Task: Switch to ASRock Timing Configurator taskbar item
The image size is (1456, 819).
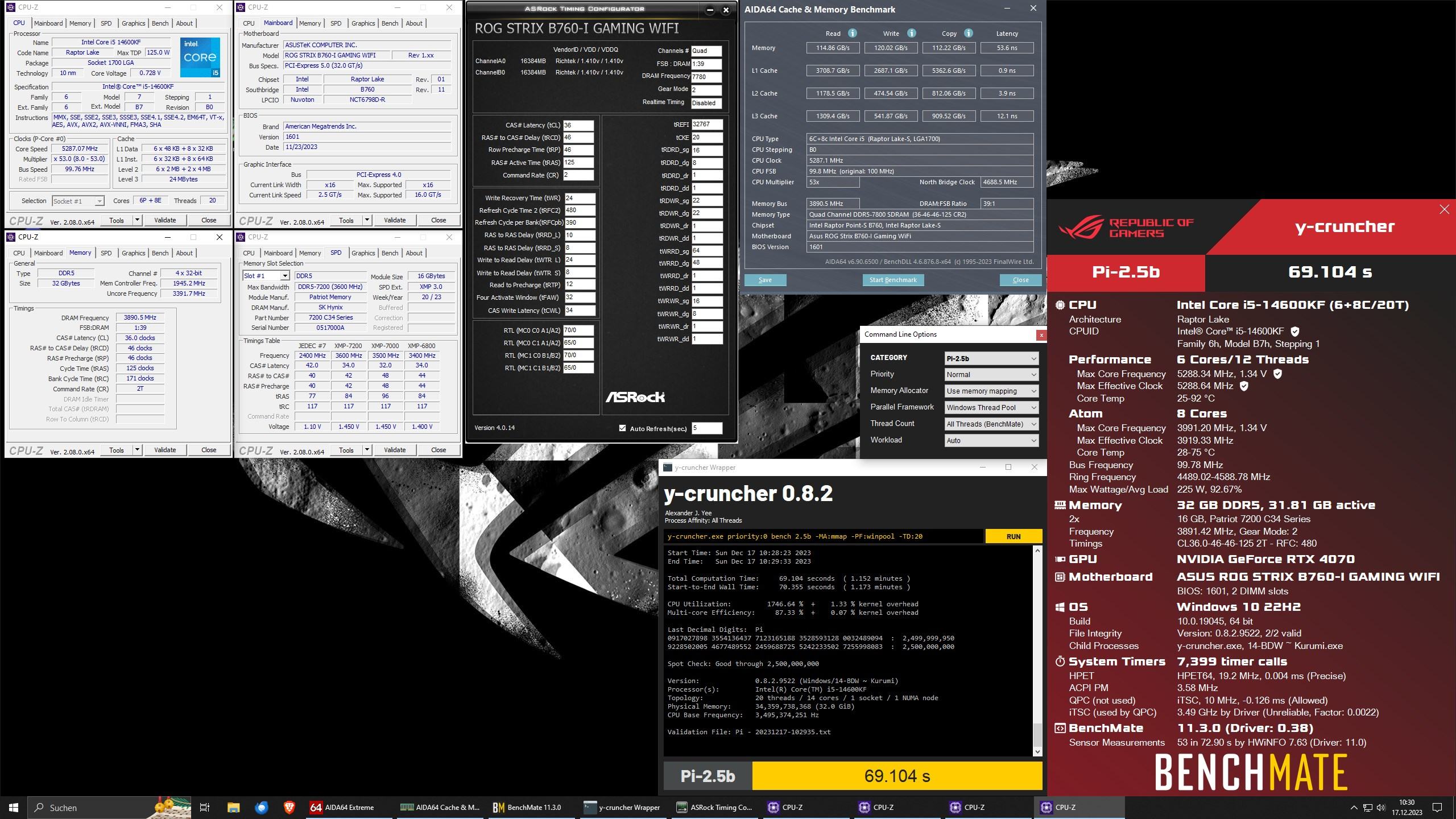Action: pos(713,807)
